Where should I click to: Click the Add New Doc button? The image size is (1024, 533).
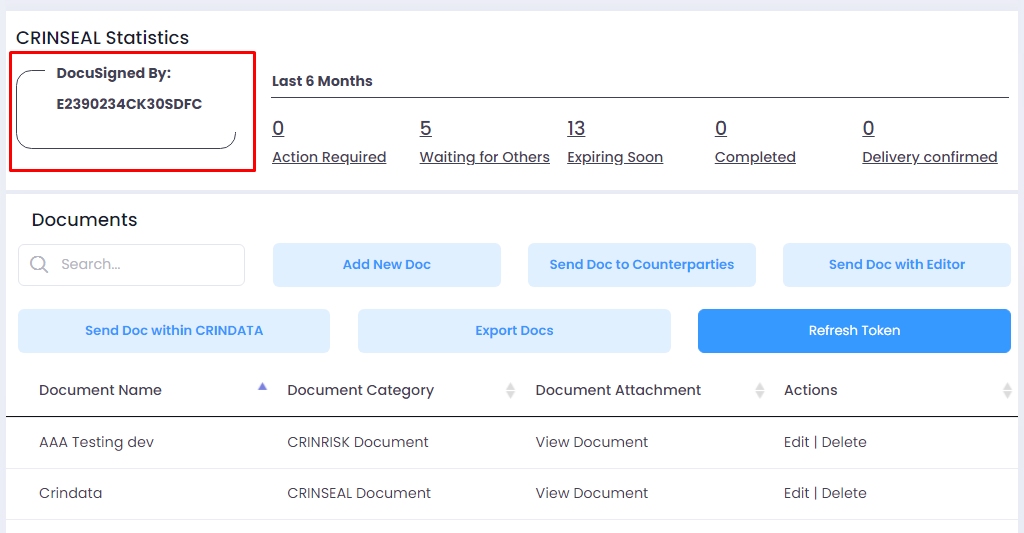[387, 265]
